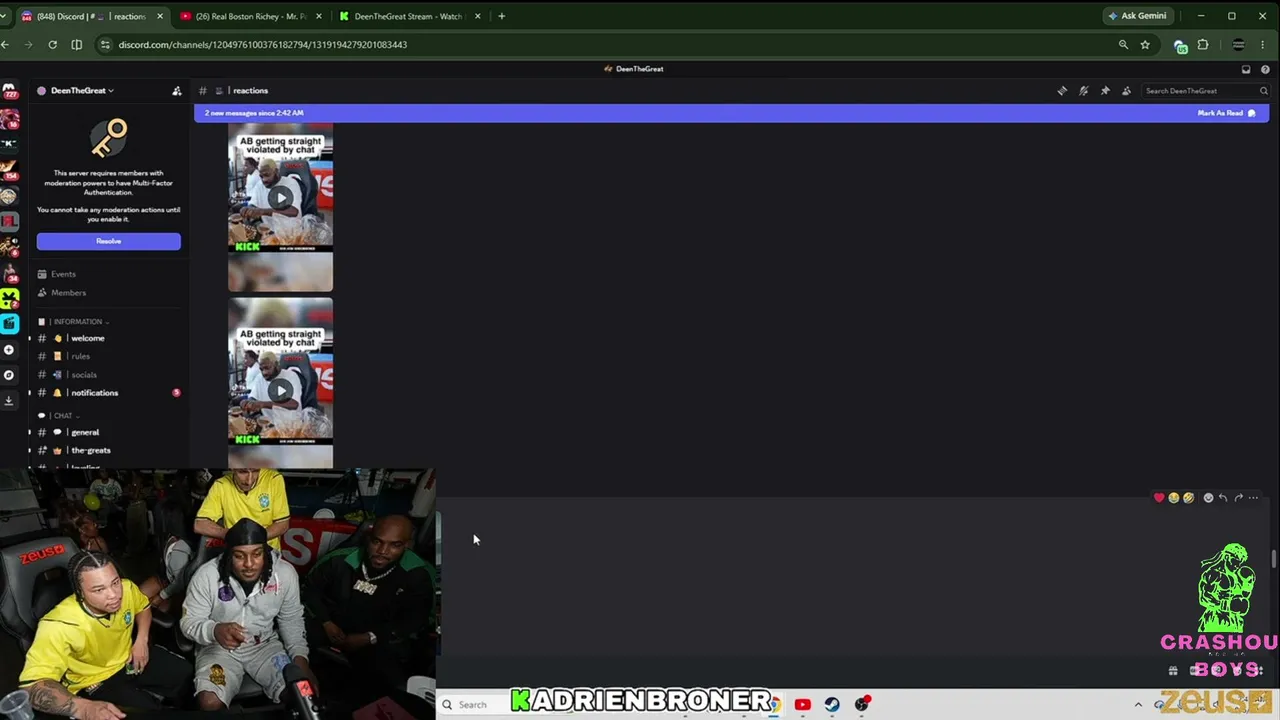Open the message More options ellipsis
The width and height of the screenshot is (1280, 720).
[x=1253, y=498]
